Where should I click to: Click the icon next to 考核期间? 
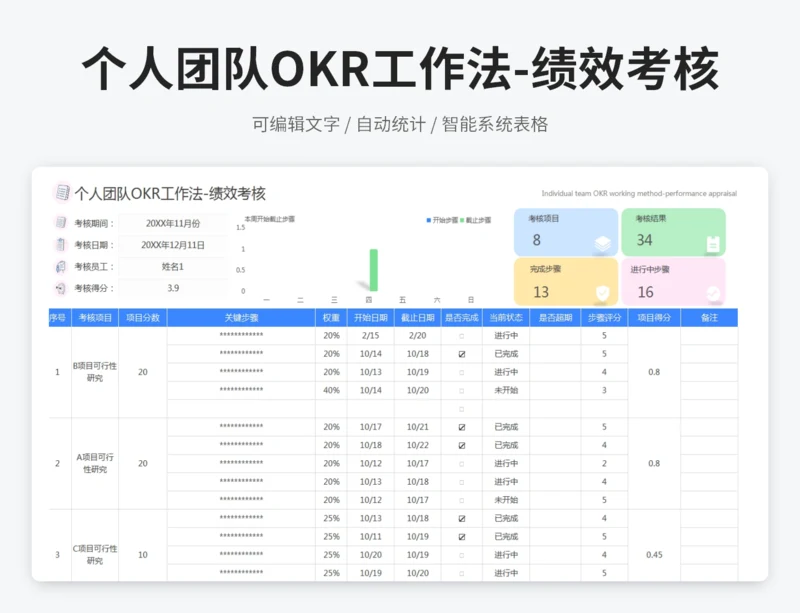point(61,223)
